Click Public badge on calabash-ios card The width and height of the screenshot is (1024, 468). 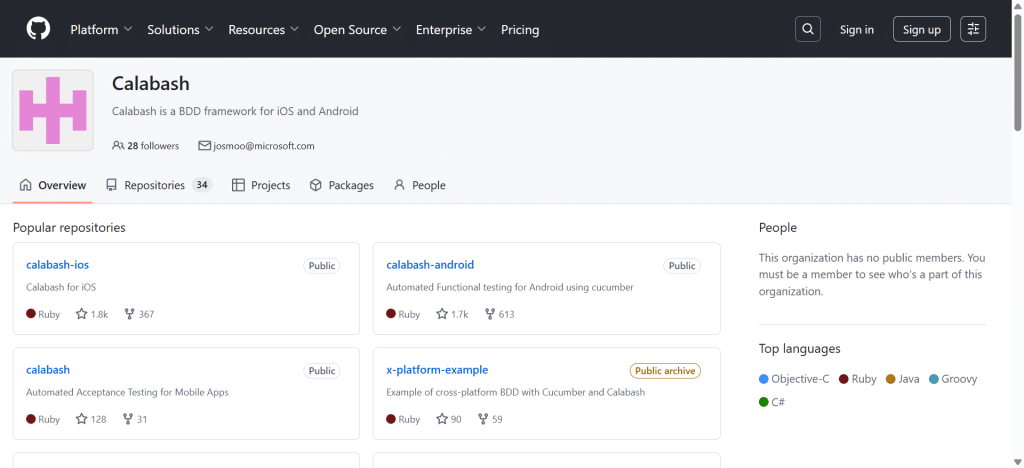pyautogui.click(x=321, y=266)
